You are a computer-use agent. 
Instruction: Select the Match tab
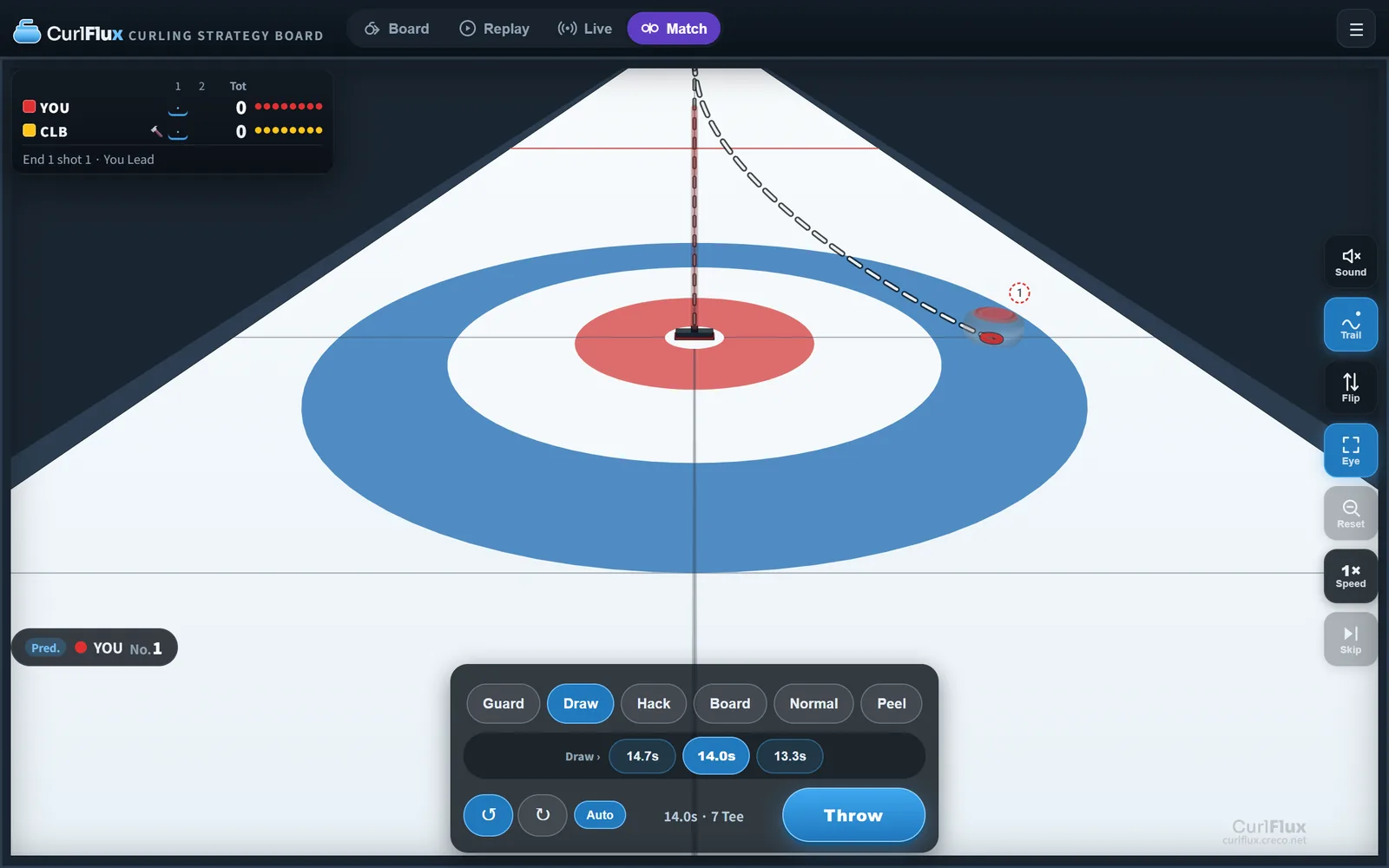pyautogui.click(x=674, y=29)
